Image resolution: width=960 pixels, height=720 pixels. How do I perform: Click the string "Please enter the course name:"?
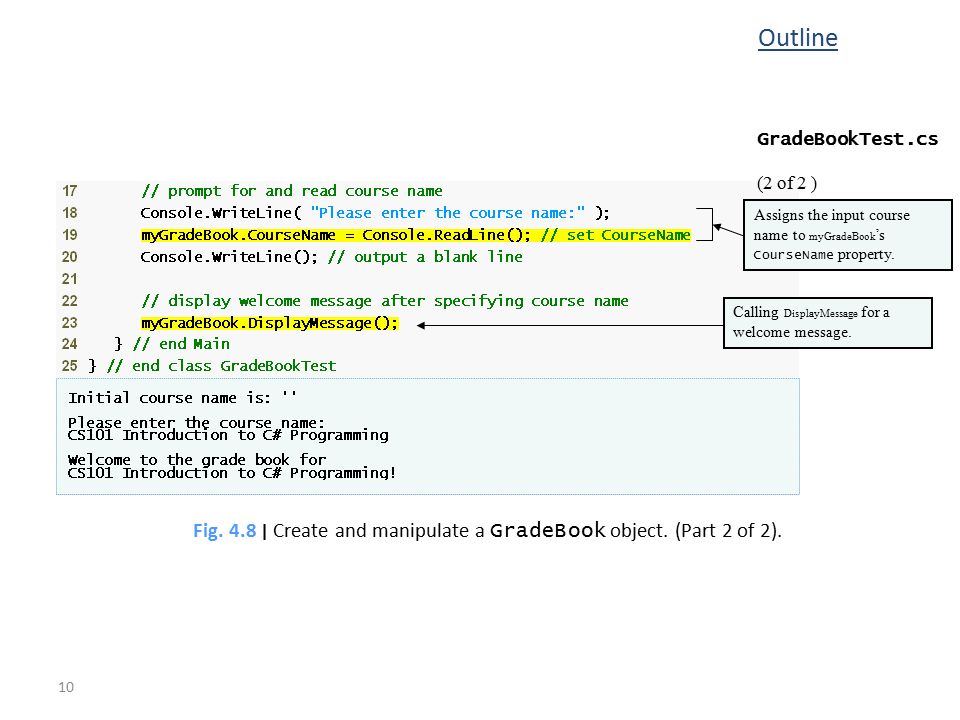(448, 213)
